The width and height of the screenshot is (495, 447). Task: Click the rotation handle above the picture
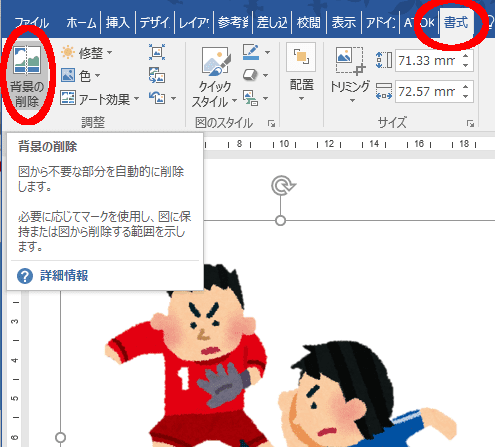tap(283, 185)
